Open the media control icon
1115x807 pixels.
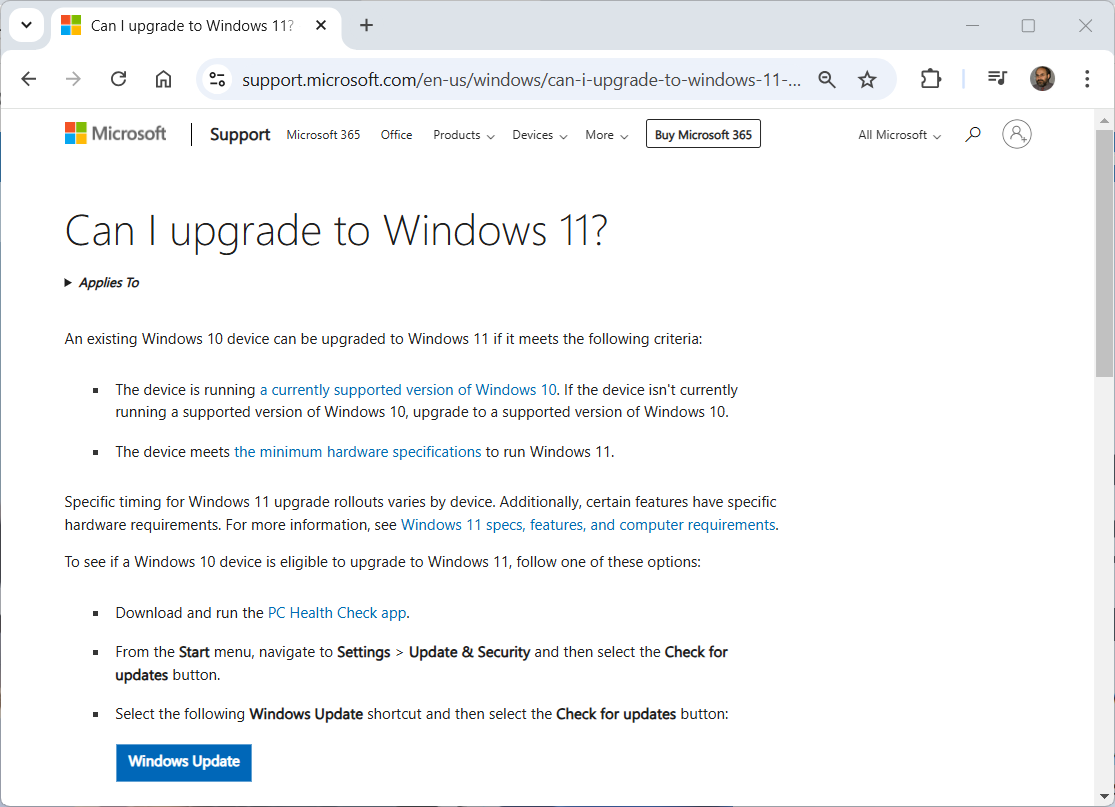[x=996, y=79]
